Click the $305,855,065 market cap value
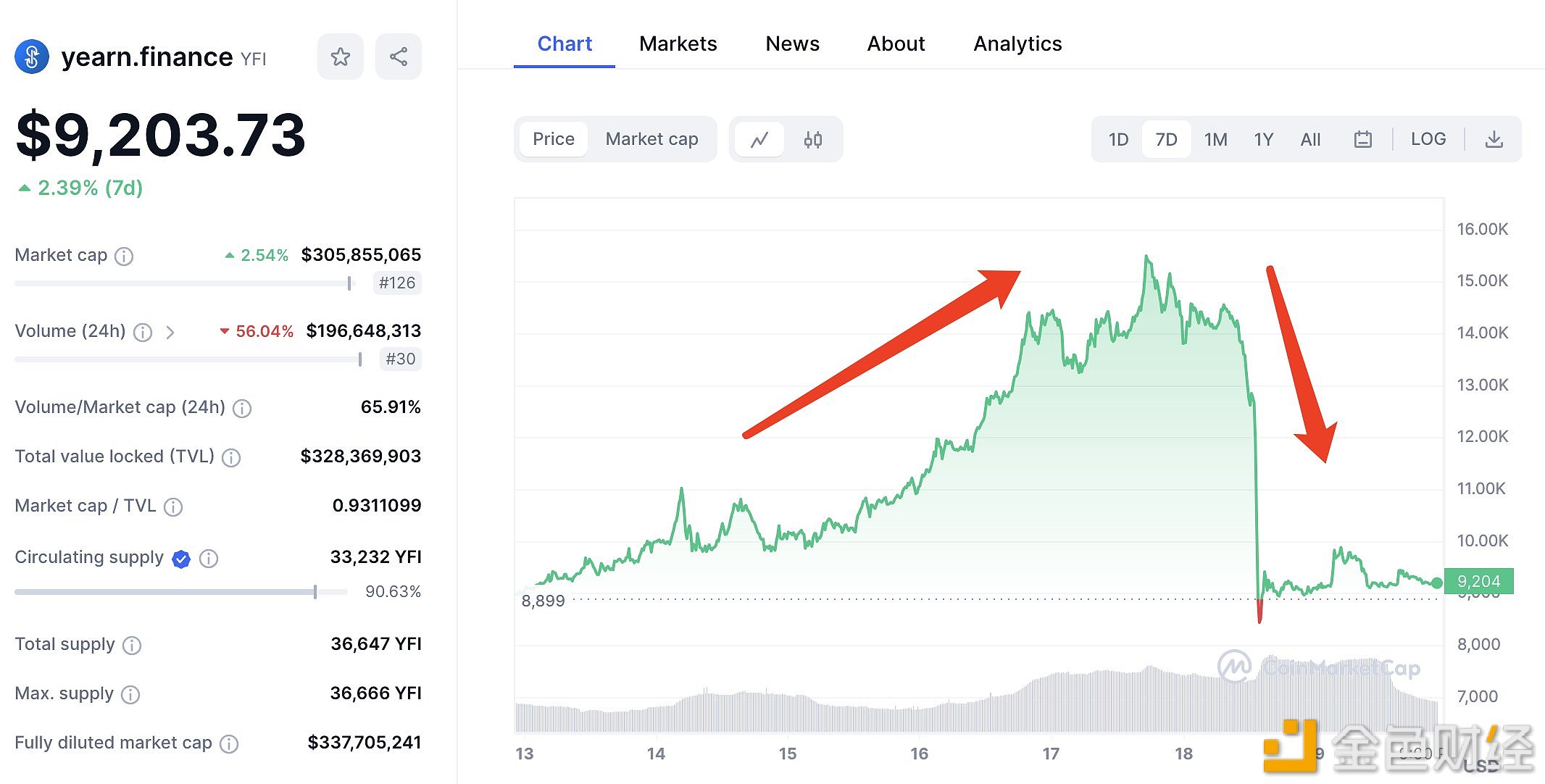This screenshot has height=784, width=1545. tap(361, 255)
